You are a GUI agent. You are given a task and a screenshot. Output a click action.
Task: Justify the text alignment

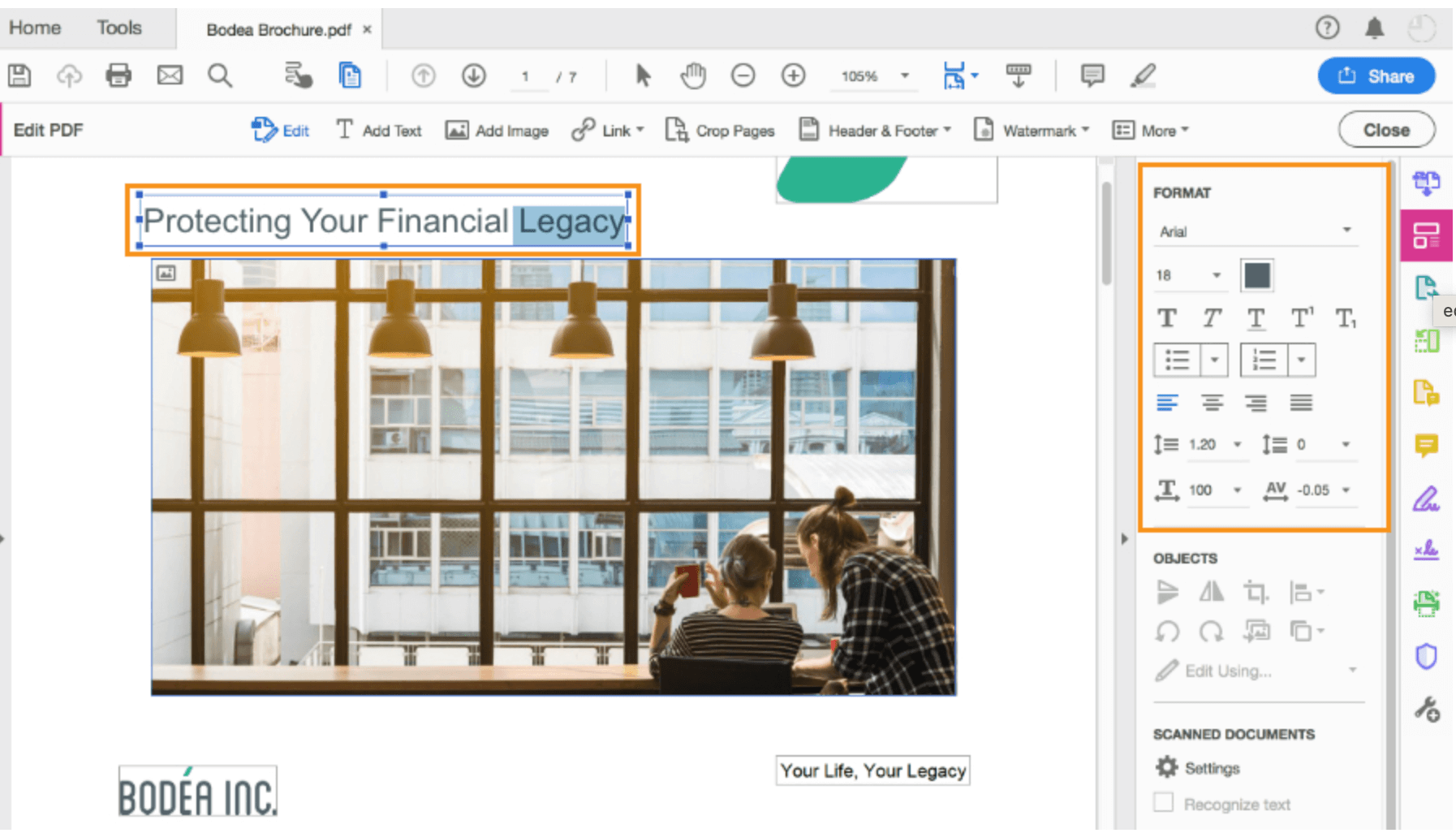click(x=1301, y=403)
